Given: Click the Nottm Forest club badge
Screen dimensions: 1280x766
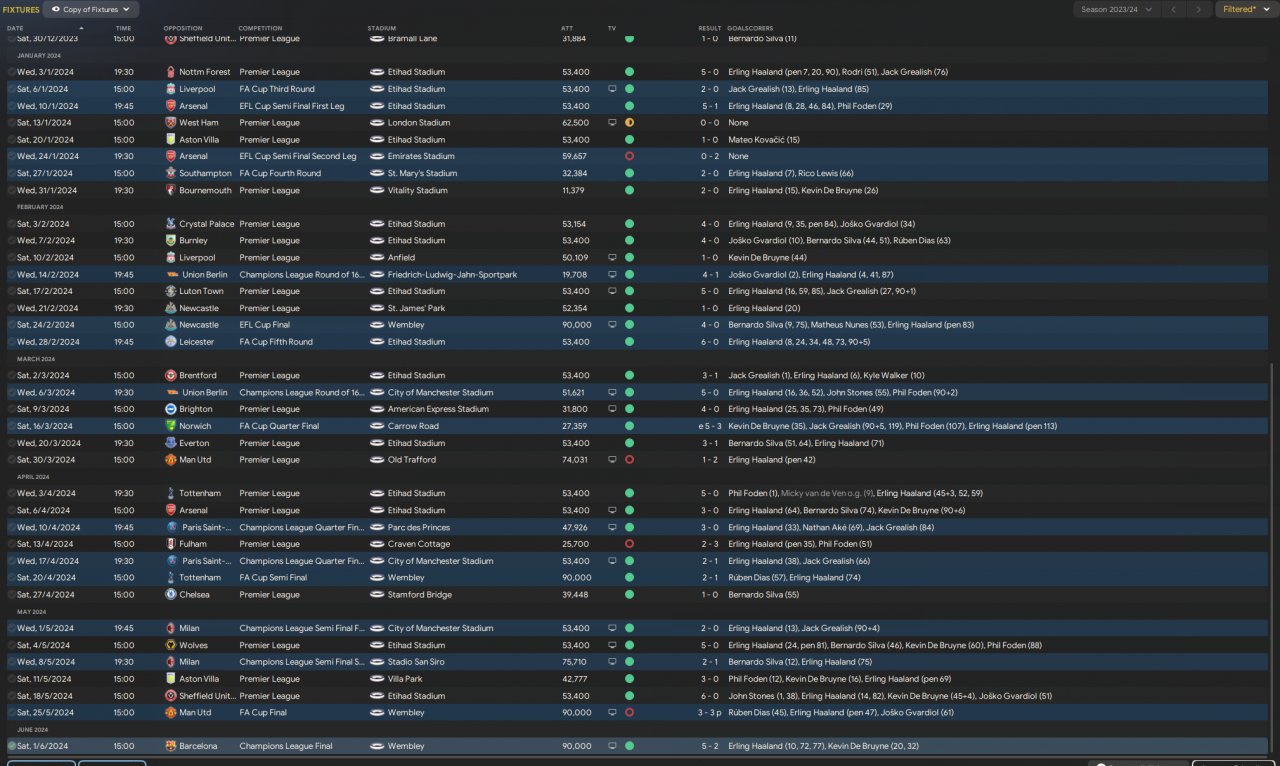Looking at the screenshot, I should pyautogui.click(x=170, y=72).
